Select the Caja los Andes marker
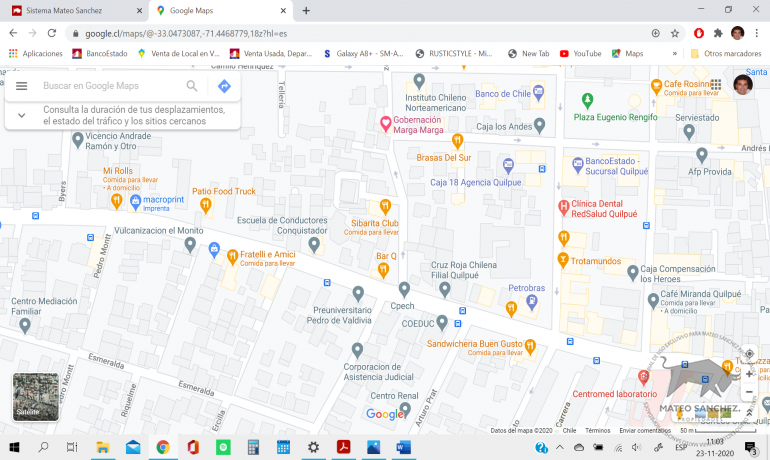This screenshot has height=460, width=770. (540, 126)
